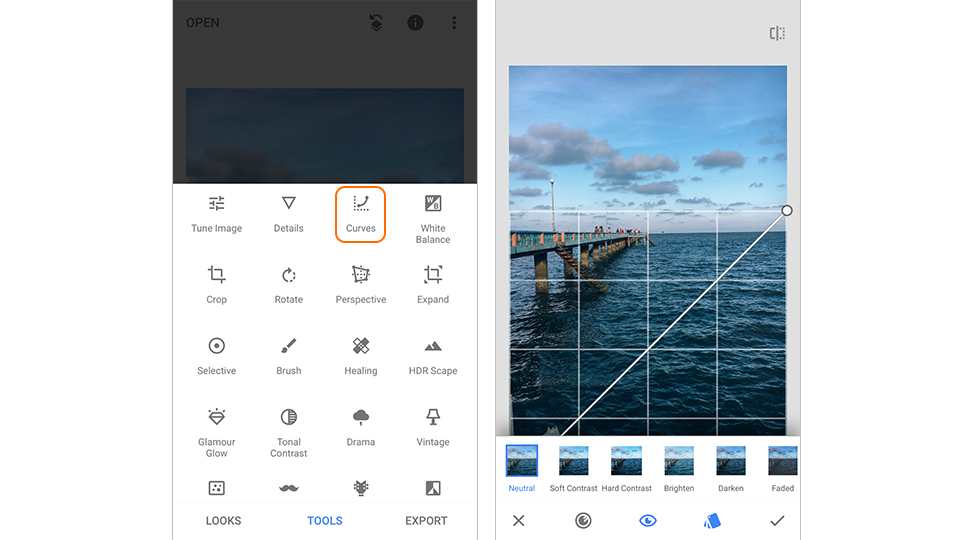Open the Healing tool

click(x=361, y=356)
